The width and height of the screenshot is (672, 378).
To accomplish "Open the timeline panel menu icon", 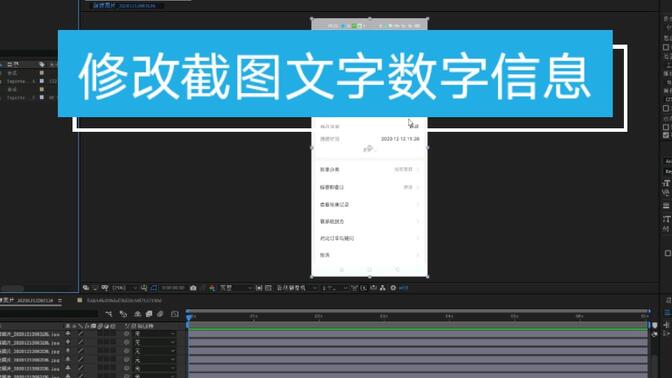I will coord(60,300).
